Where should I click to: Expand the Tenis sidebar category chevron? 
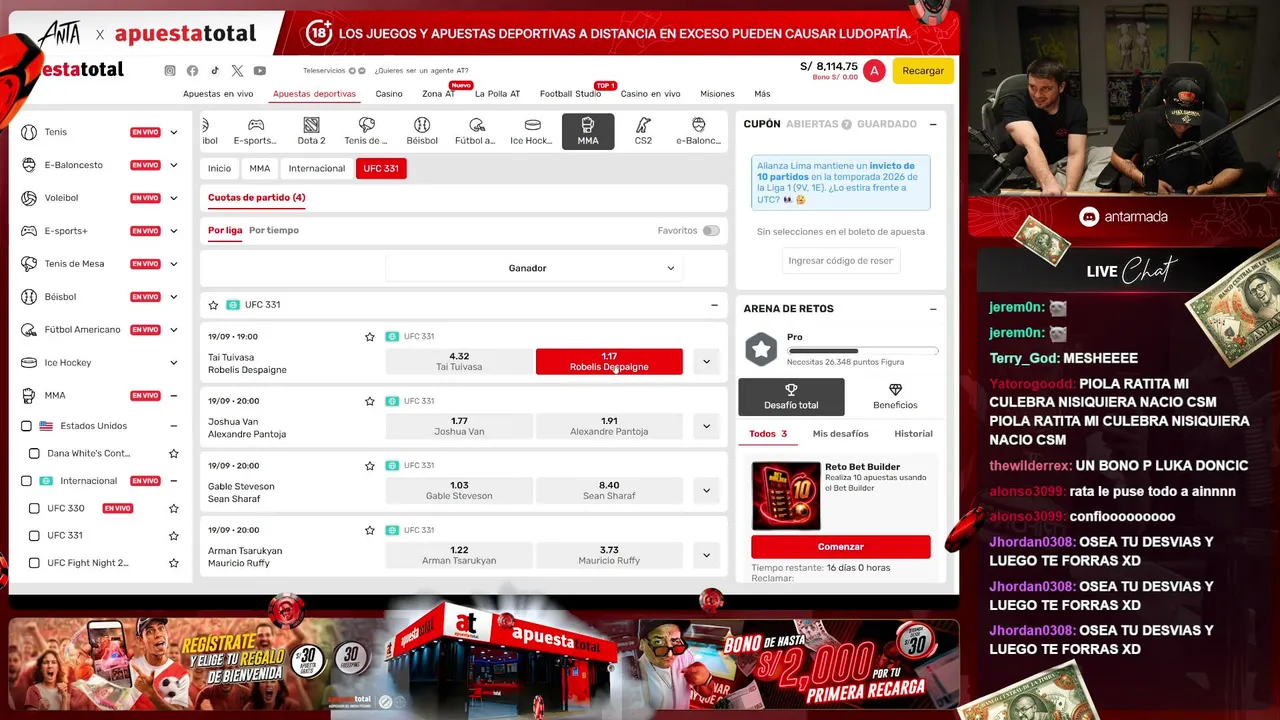click(174, 132)
